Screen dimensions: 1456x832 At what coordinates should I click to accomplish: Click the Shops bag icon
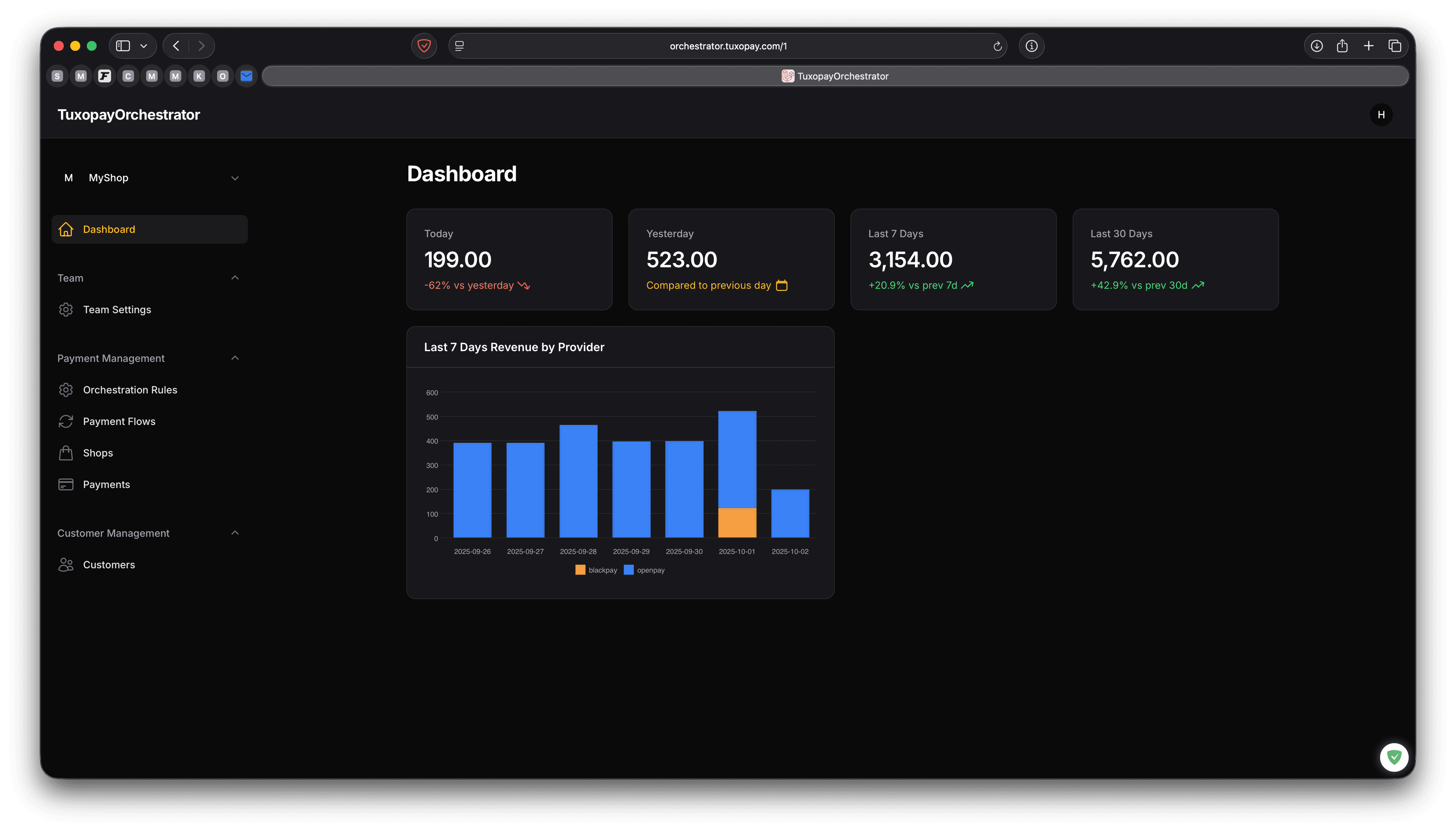click(66, 452)
